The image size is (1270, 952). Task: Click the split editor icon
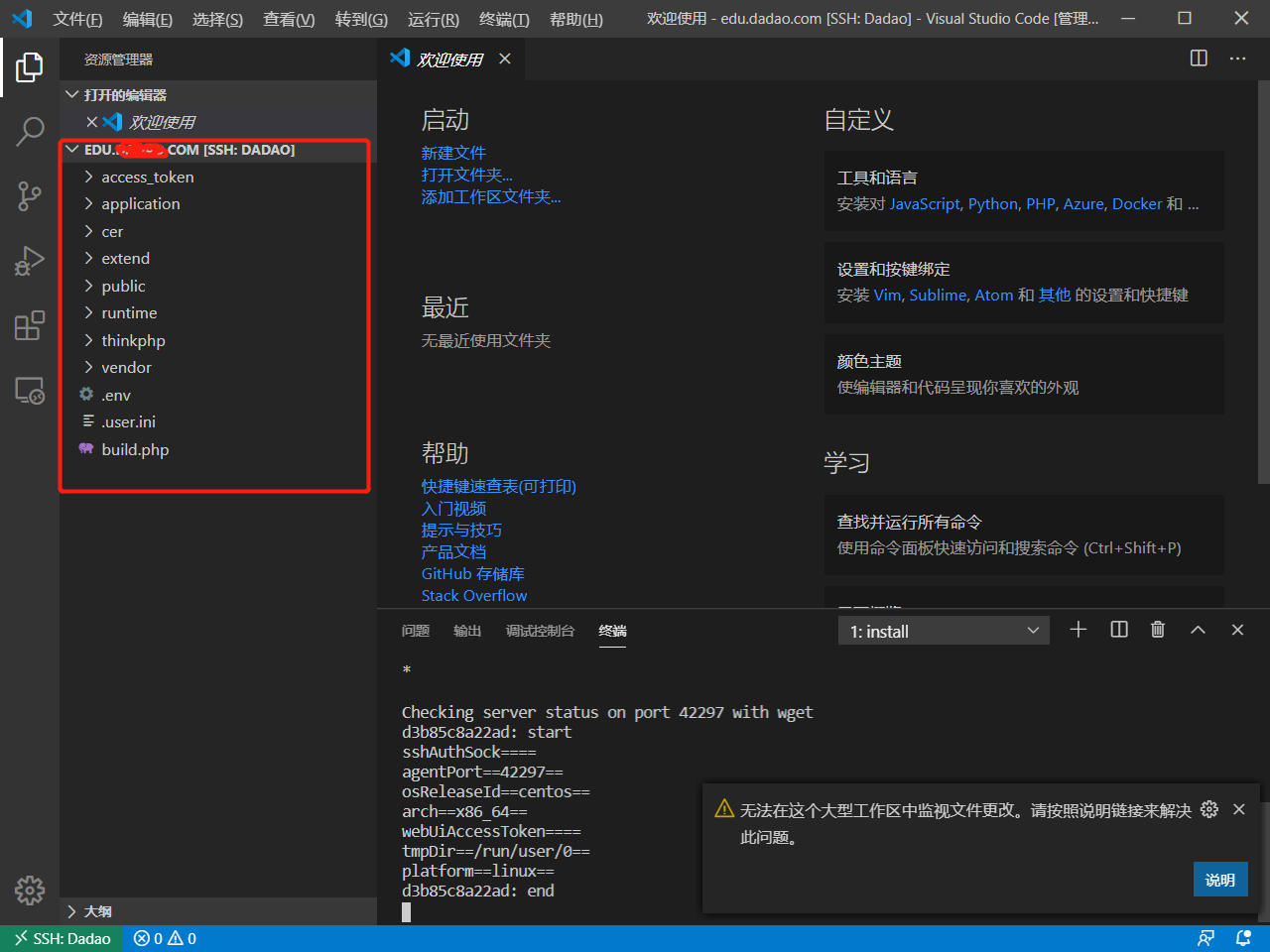1199,59
